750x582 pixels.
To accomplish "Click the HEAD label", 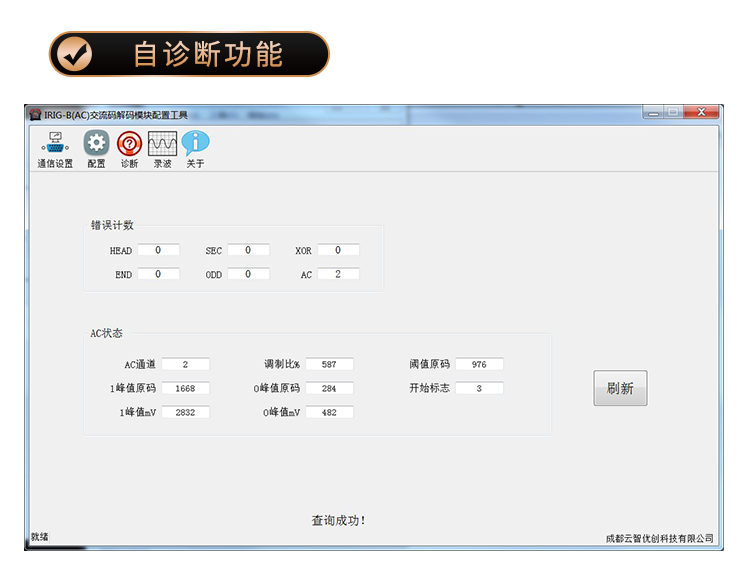I will (121, 251).
